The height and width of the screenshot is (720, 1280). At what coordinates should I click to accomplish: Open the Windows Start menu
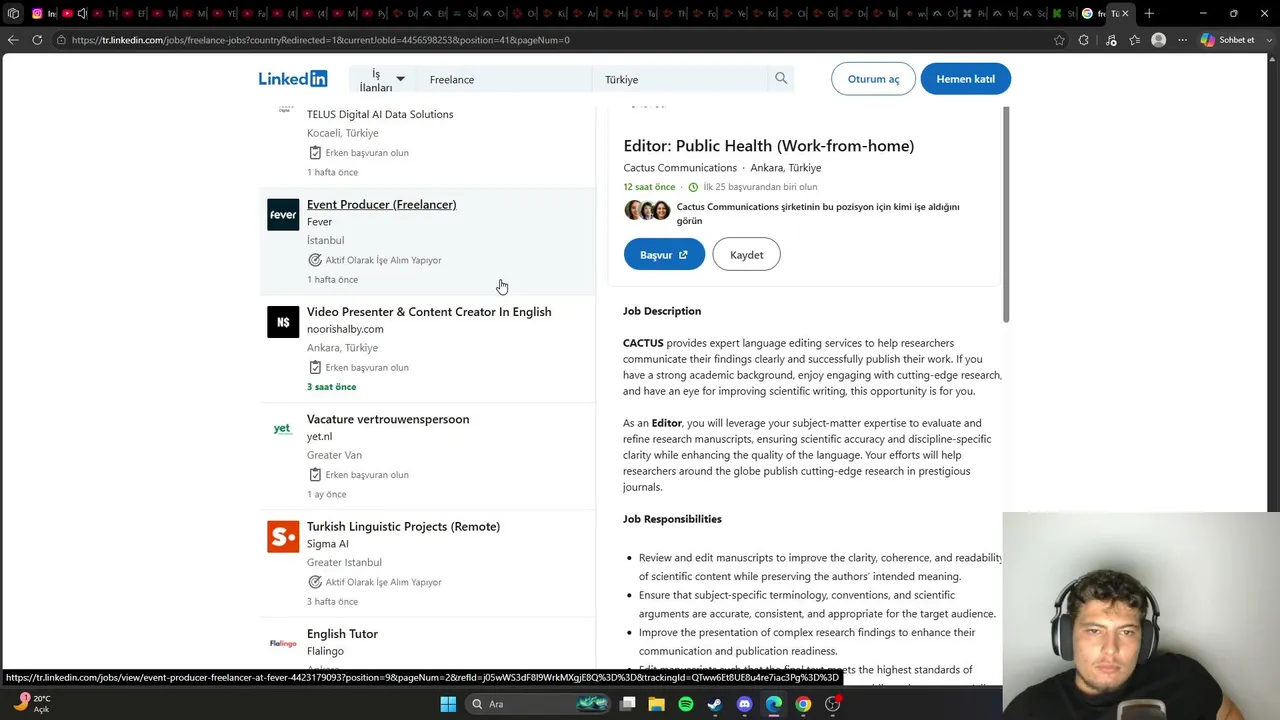coord(448,704)
